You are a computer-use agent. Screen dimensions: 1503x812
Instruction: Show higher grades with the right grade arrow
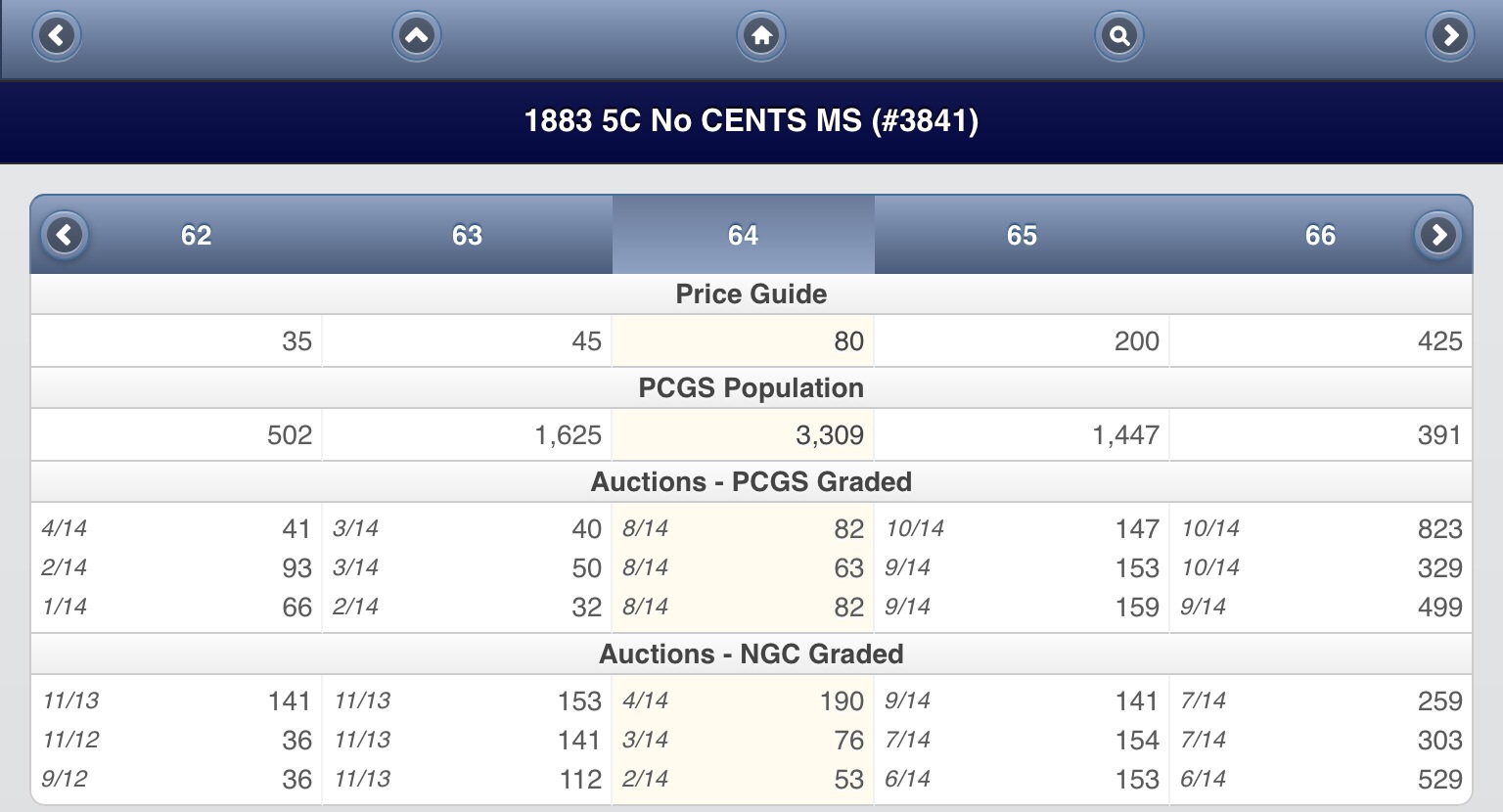(x=1438, y=235)
